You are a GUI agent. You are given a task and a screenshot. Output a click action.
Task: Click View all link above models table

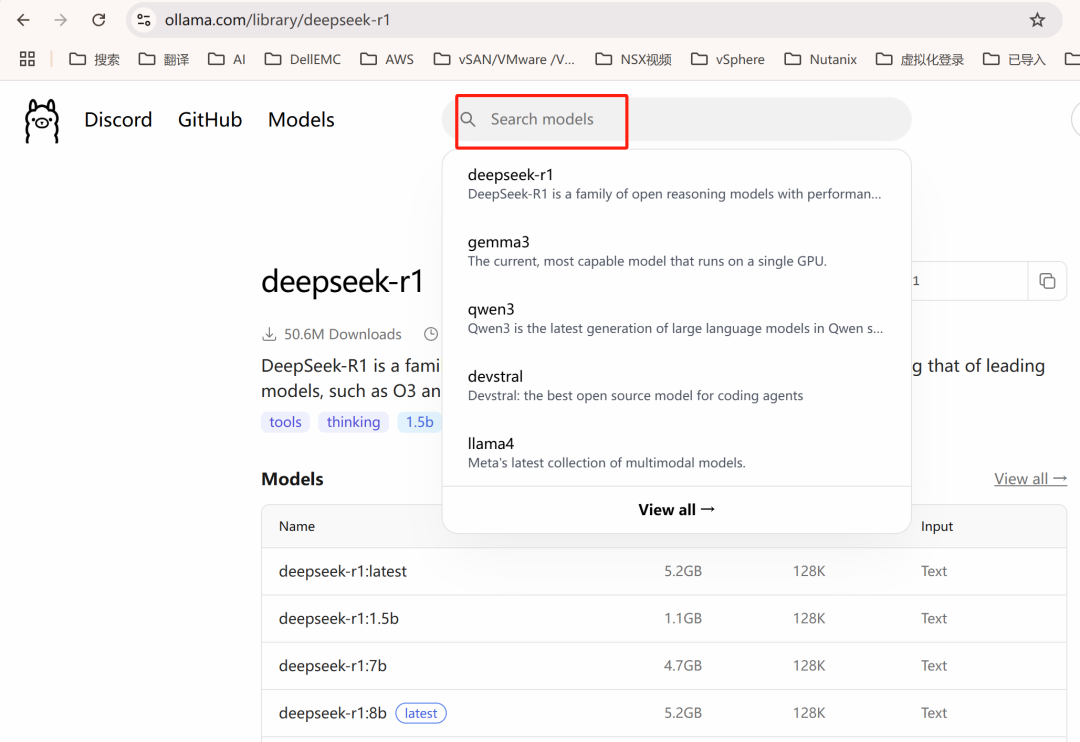[x=1030, y=479]
